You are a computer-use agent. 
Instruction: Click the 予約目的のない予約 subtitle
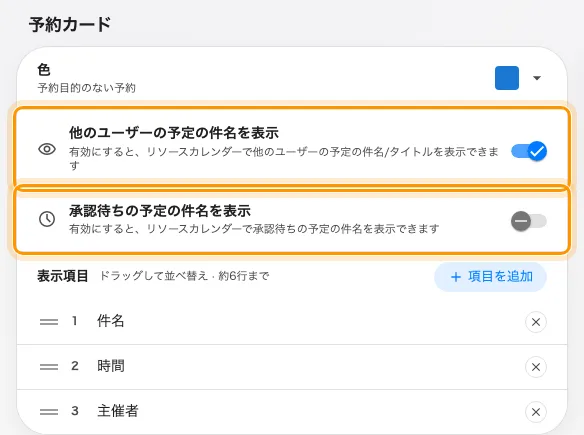click(x=86, y=88)
